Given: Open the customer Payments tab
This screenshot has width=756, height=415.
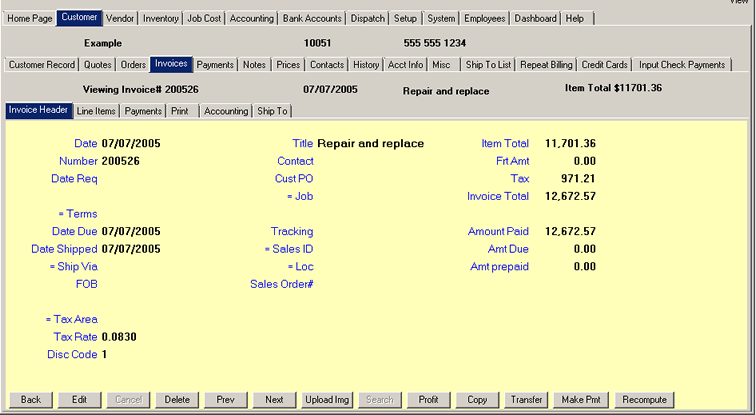Looking at the screenshot, I should point(215,65).
